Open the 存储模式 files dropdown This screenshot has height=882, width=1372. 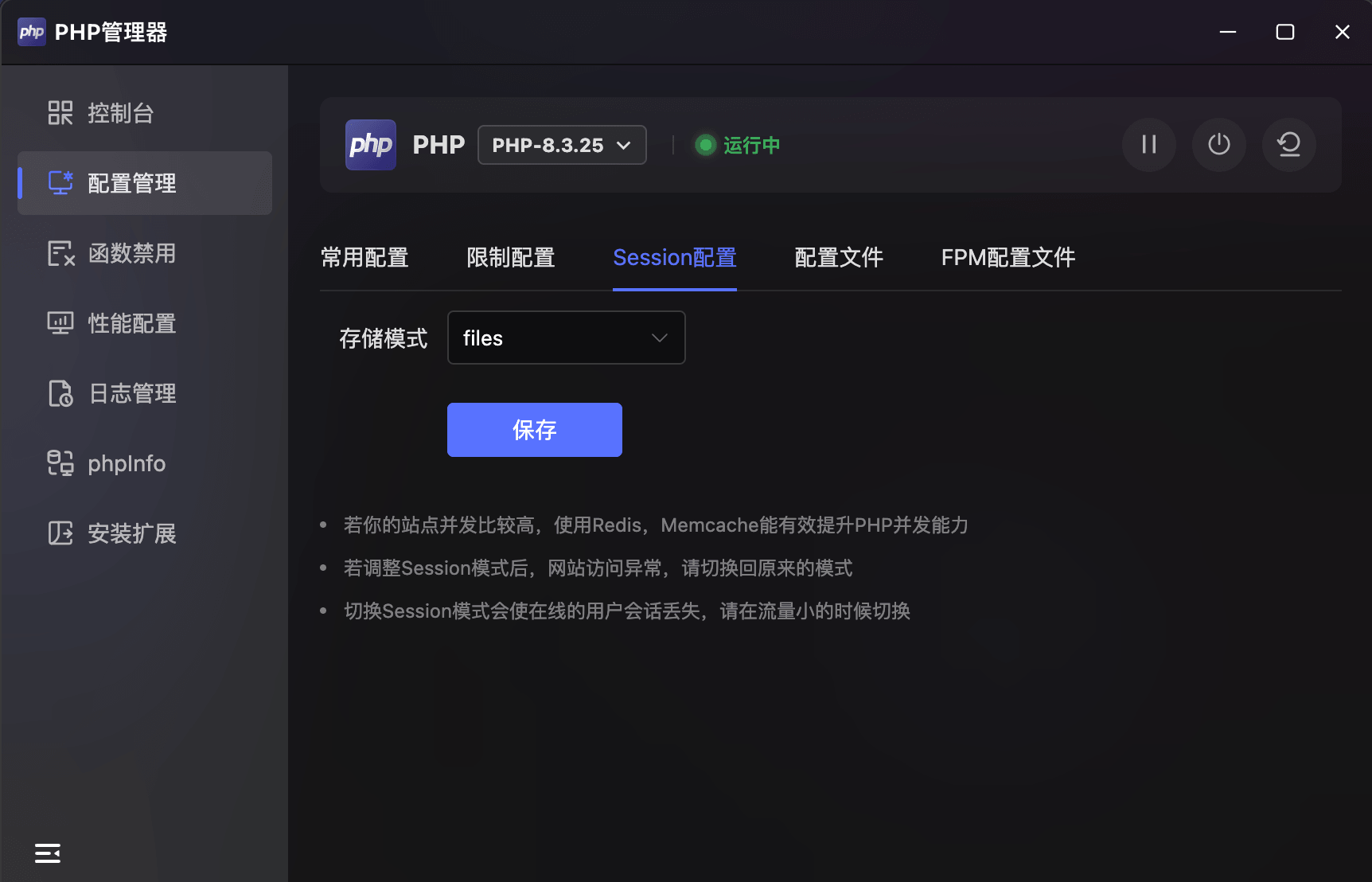point(567,338)
